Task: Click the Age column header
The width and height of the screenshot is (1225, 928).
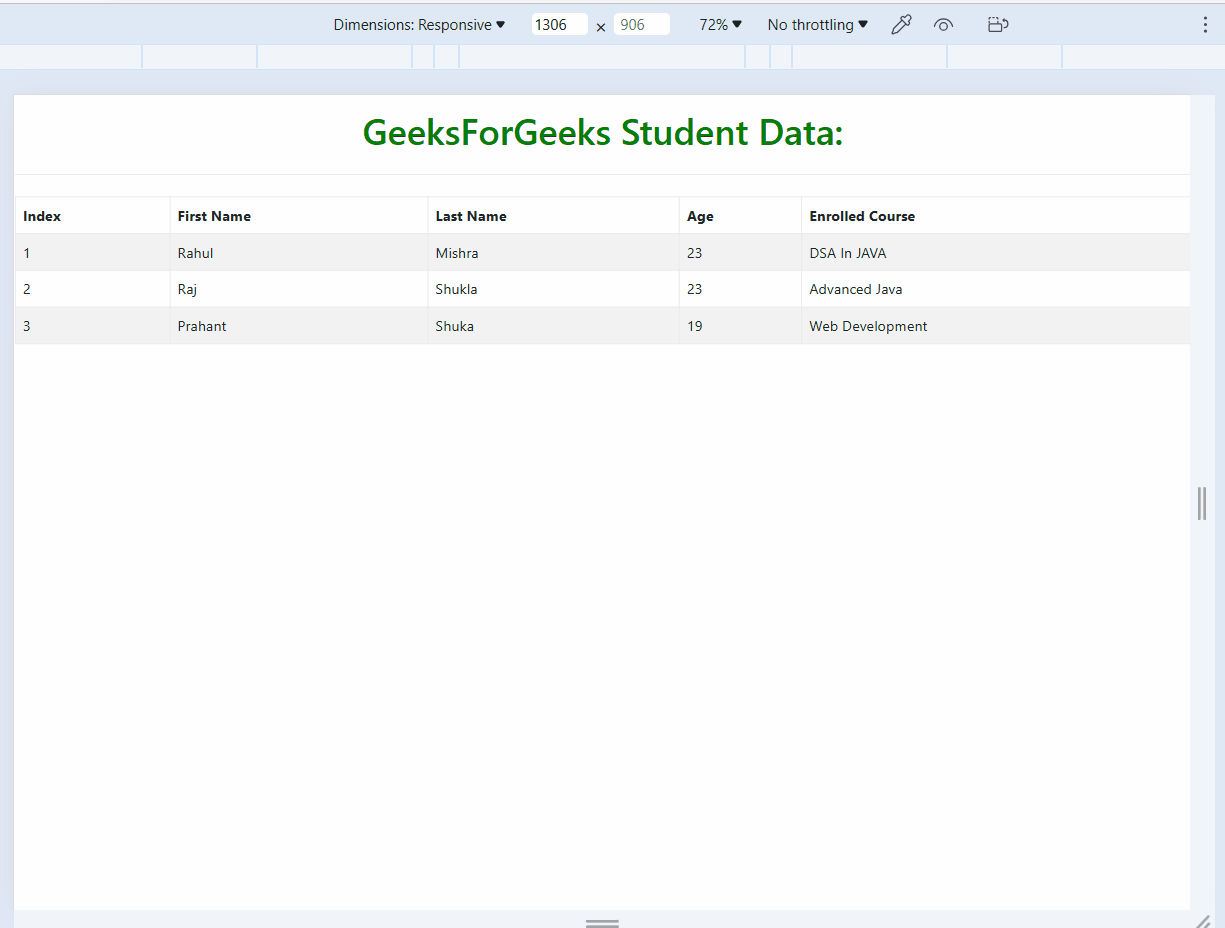Action: coord(741,216)
